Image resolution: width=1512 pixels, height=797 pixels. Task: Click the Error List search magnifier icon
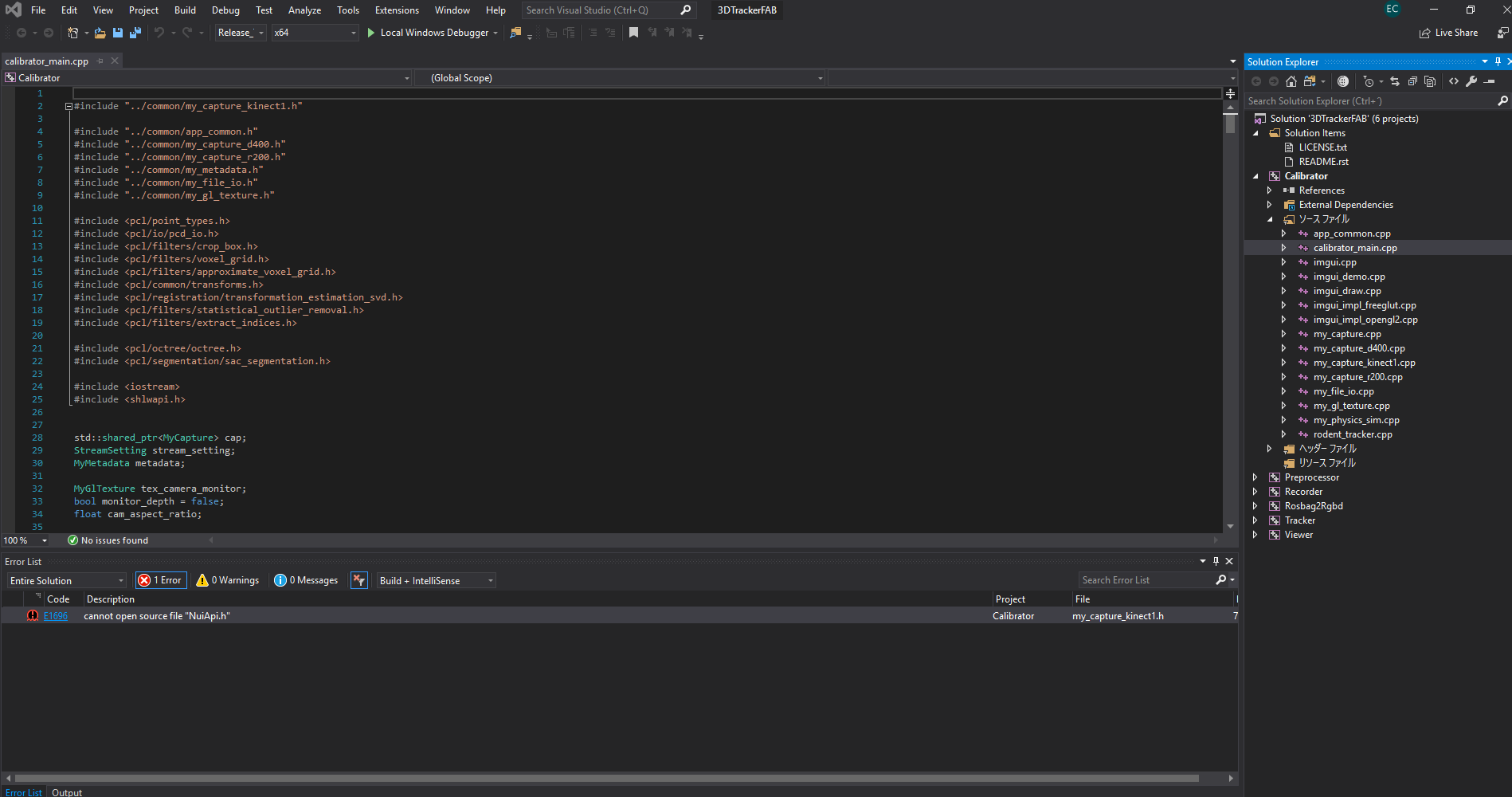coord(1221,580)
